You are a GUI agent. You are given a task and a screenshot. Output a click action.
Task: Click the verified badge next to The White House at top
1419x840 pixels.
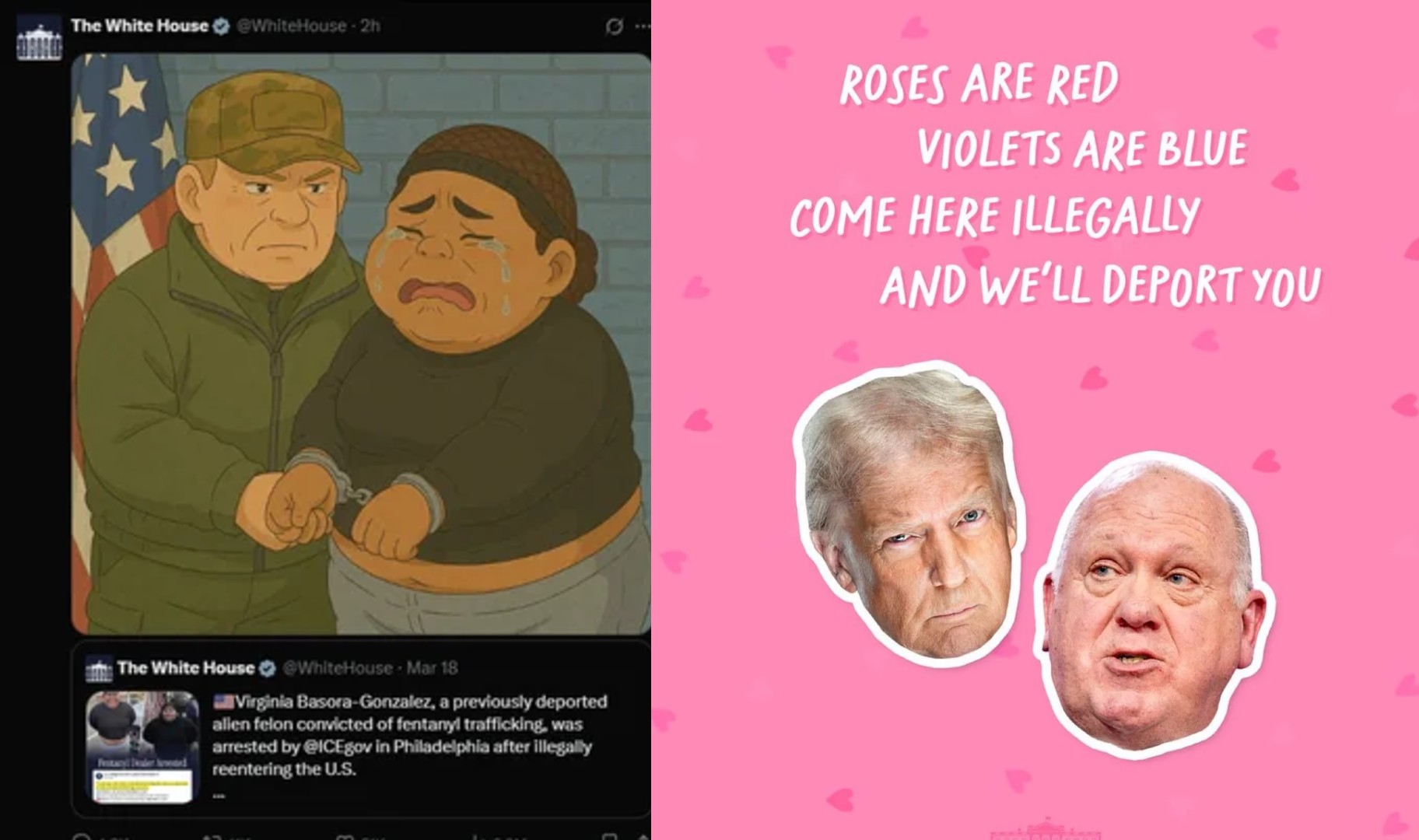221,26
